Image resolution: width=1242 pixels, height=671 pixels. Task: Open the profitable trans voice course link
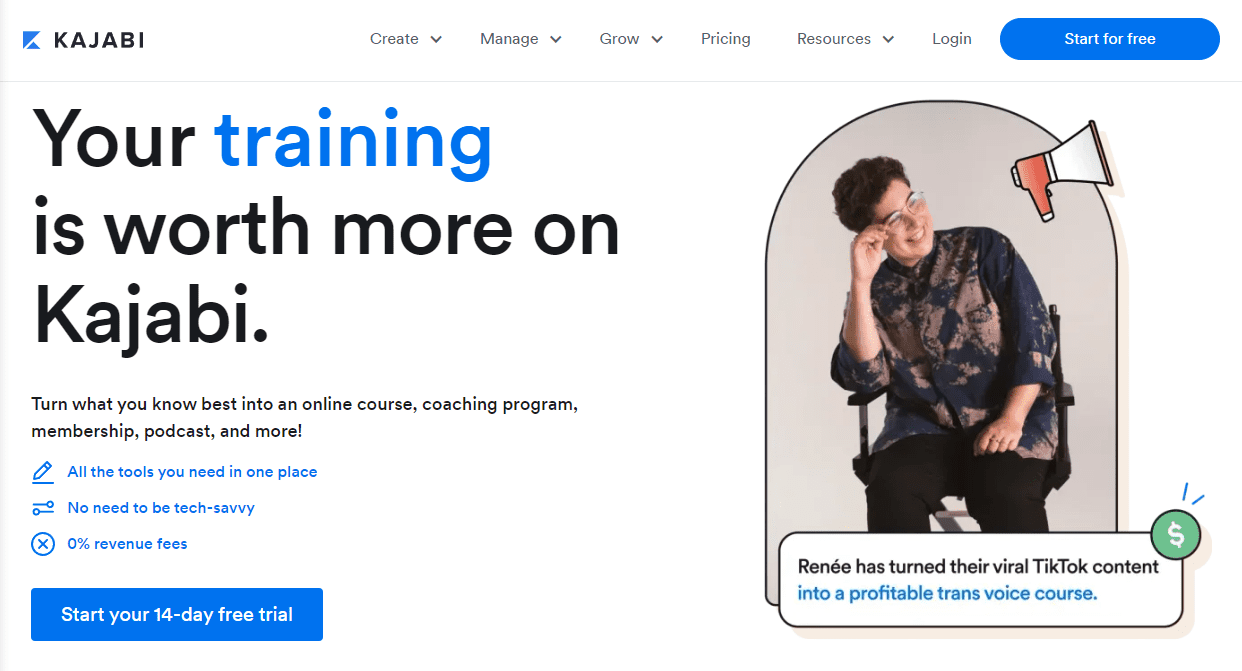947,593
